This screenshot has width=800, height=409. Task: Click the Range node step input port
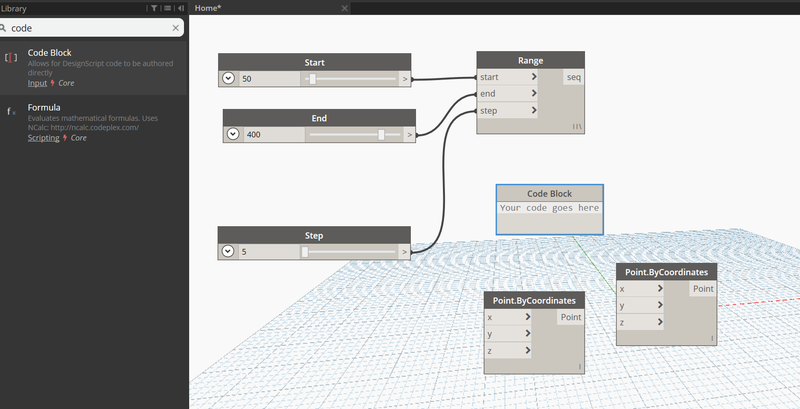tap(508, 111)
